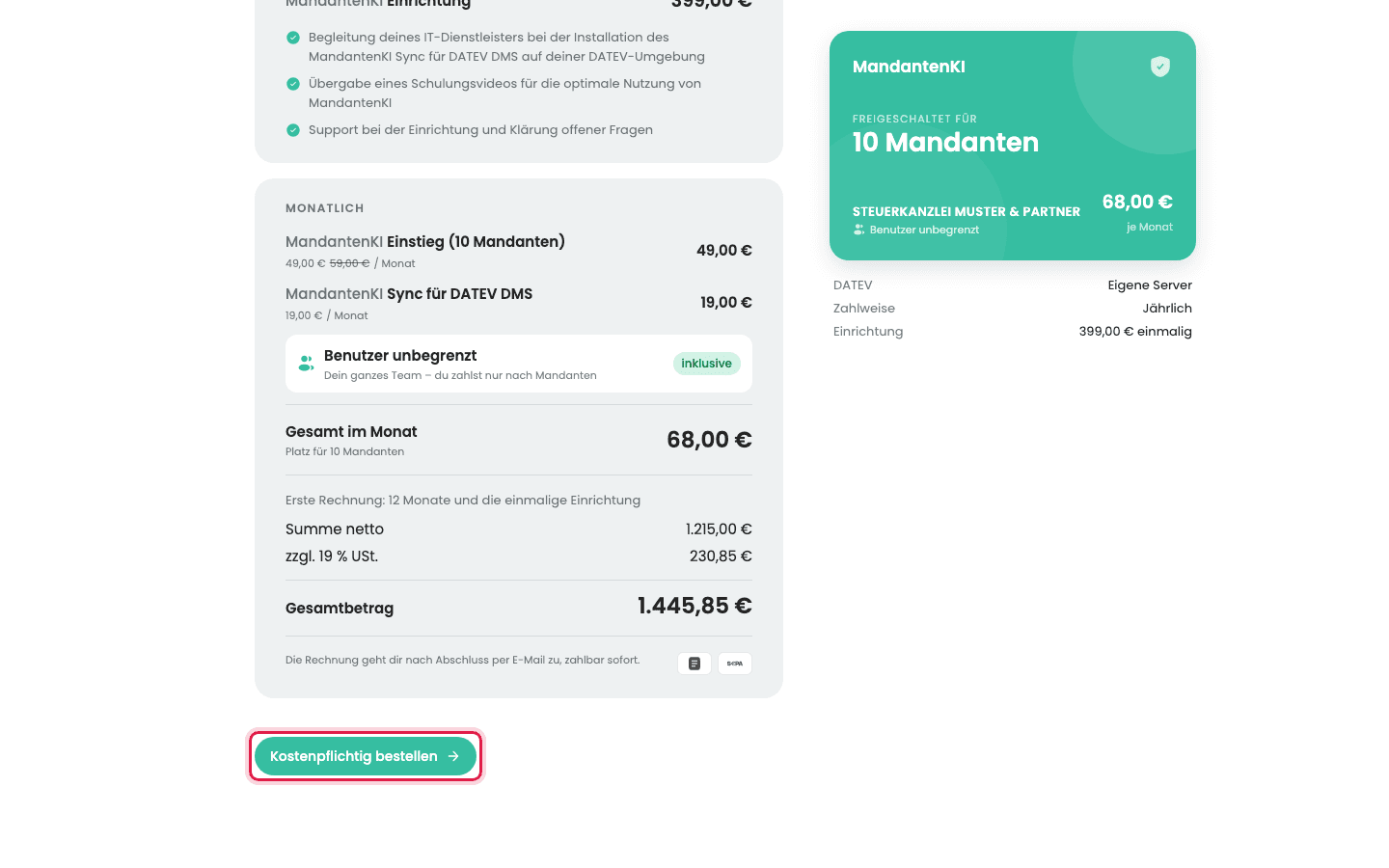Image resolution: width=1389 pixels, height=868 pixels.
Task: Click '399,00 € einmalig' value
Action: pos(1135,332)
